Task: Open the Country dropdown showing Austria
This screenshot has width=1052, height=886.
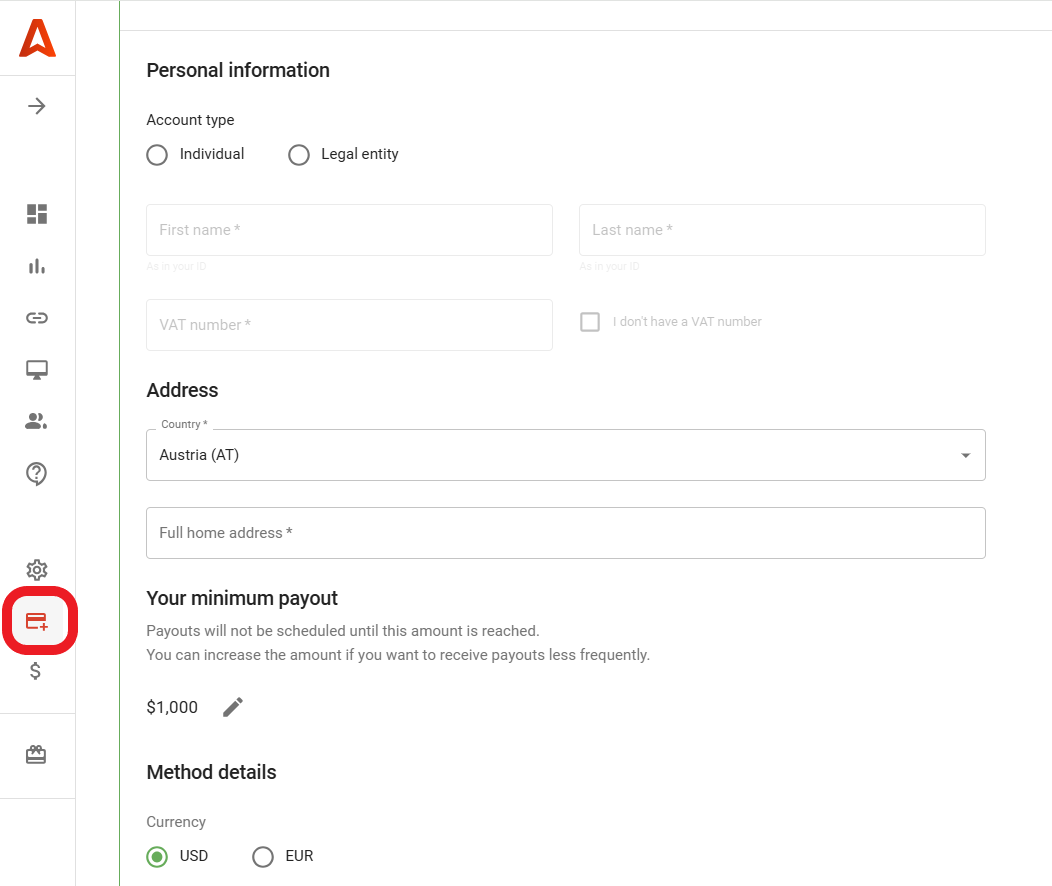Action: 566,455
